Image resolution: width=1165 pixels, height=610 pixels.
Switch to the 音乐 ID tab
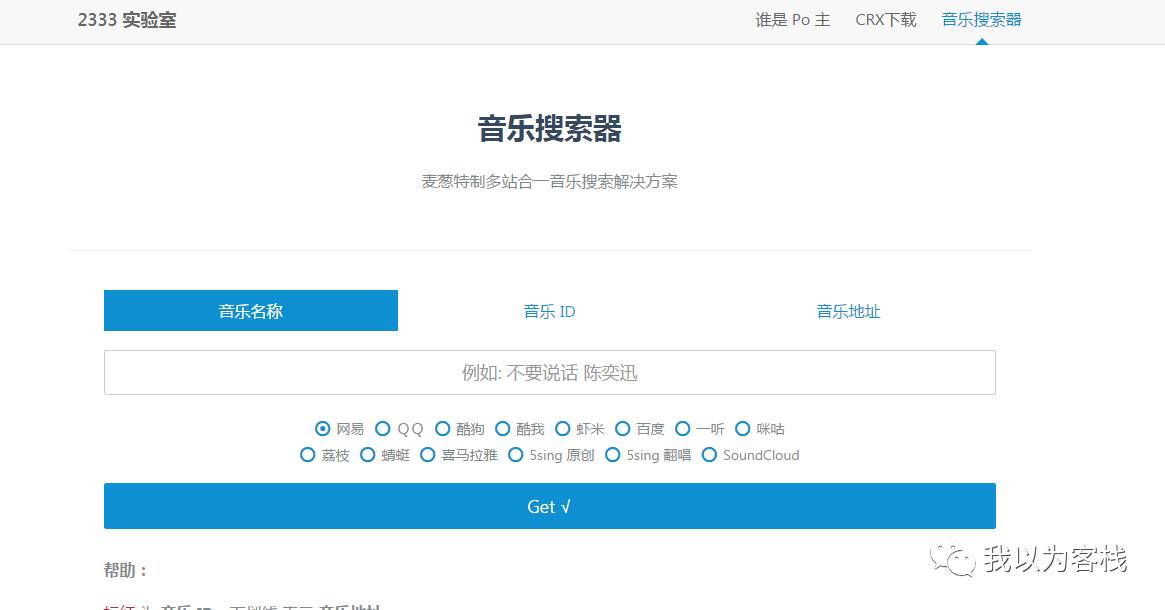point(550,311)
